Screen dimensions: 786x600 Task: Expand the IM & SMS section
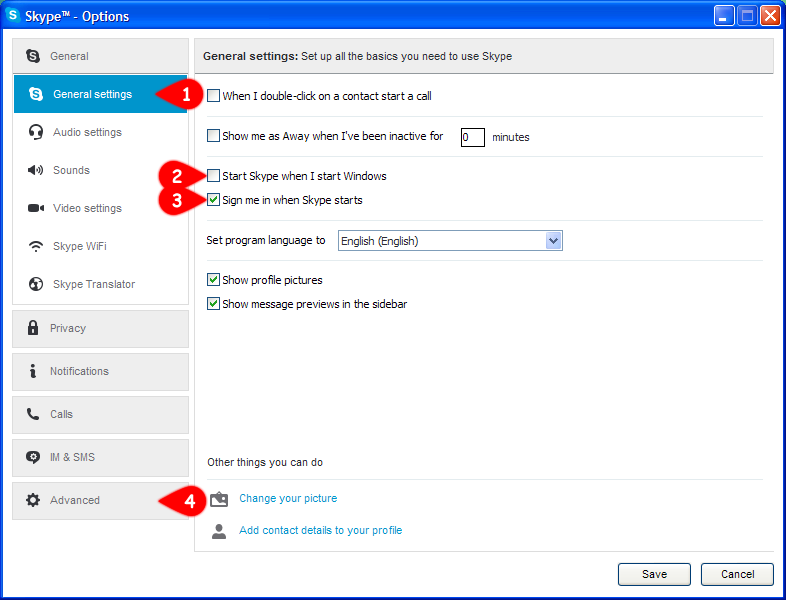point(100,458)
